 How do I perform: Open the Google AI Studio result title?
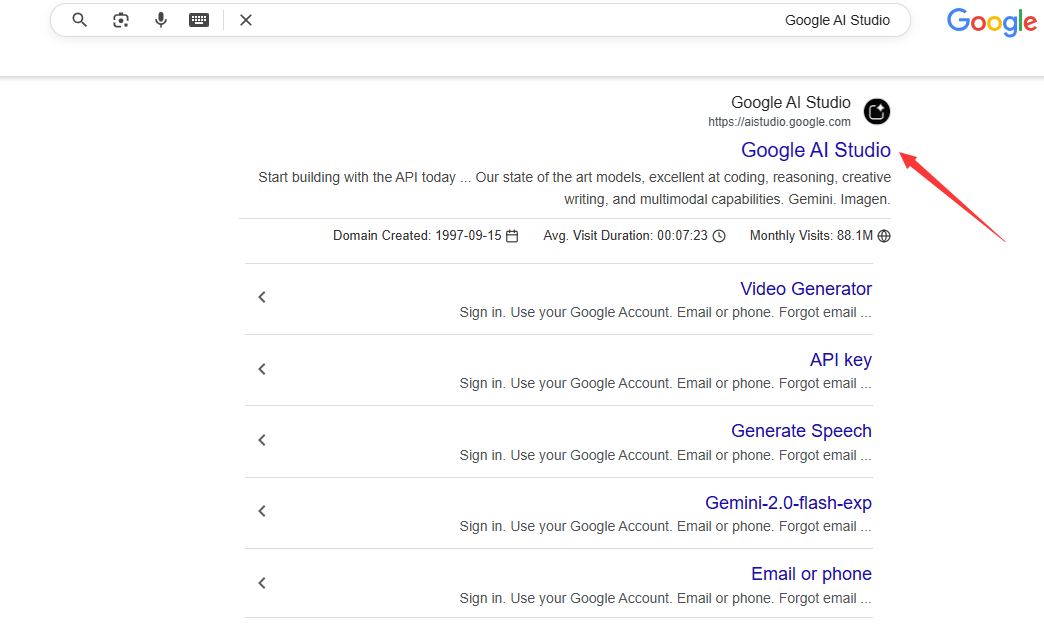pos(816,150)
